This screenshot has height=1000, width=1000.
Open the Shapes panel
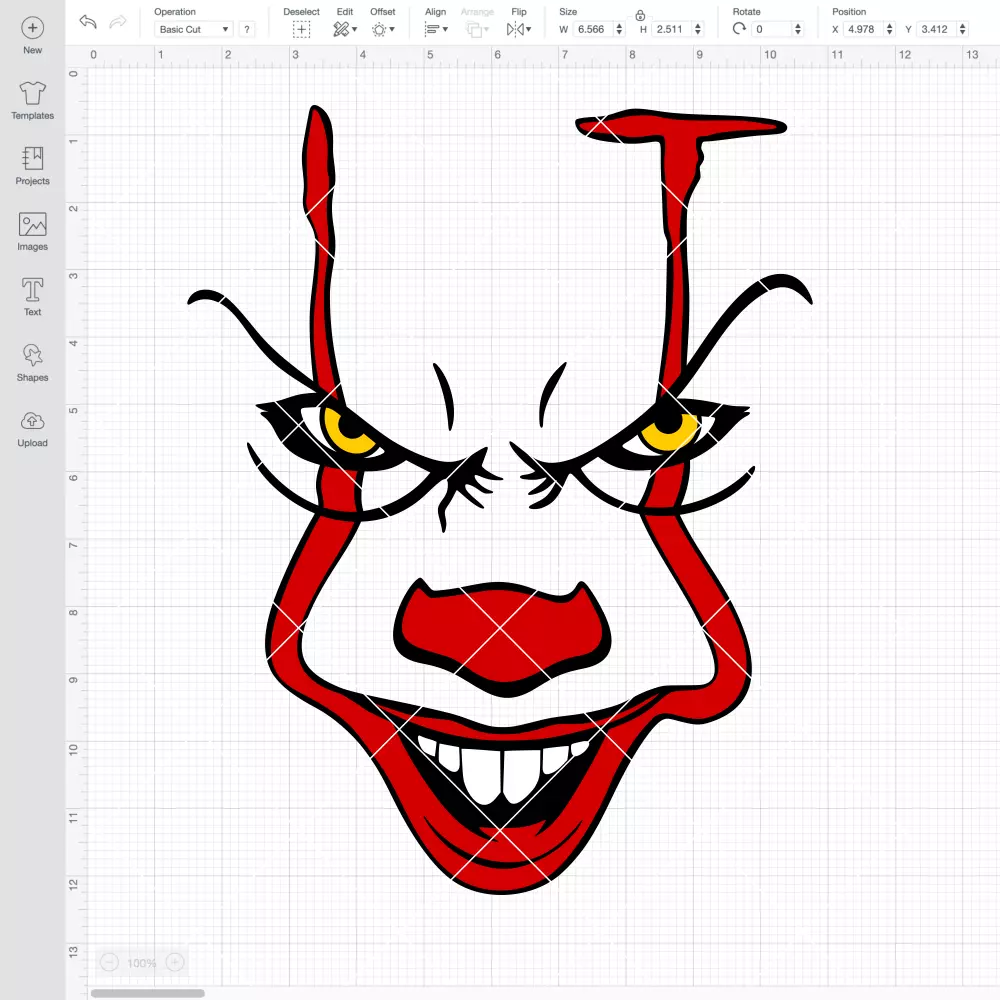tap(33, 362)
